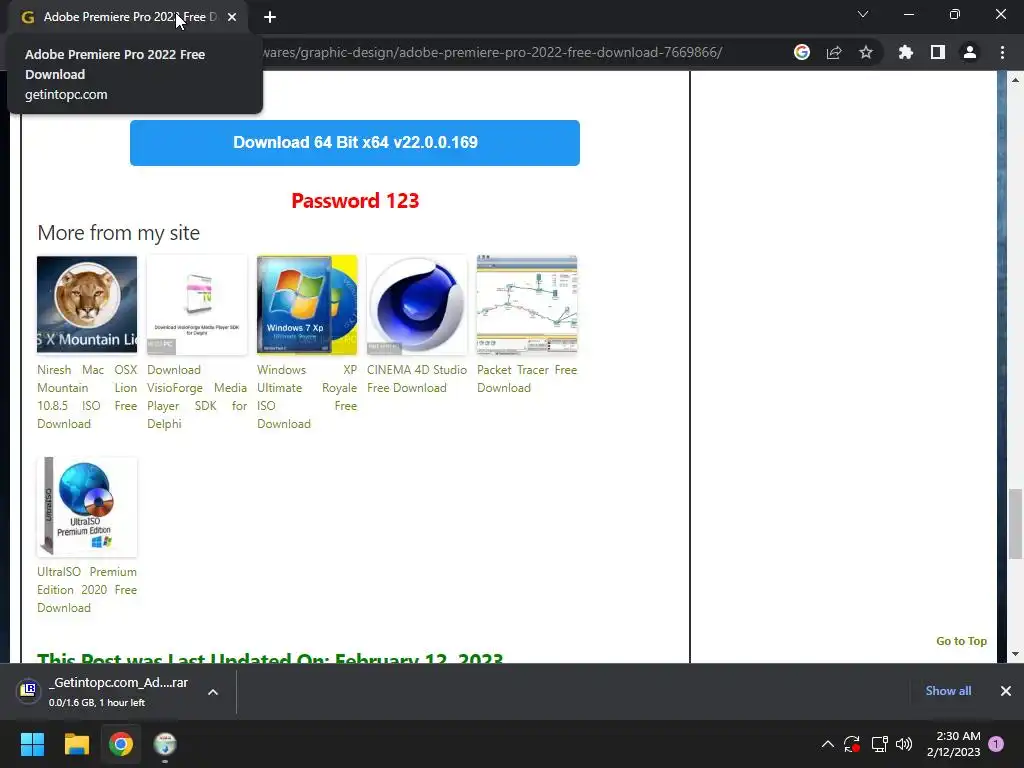Follow the CINEMA 4D Studio Free Download link
1024x768 pixels.
(x=417, y=379)
